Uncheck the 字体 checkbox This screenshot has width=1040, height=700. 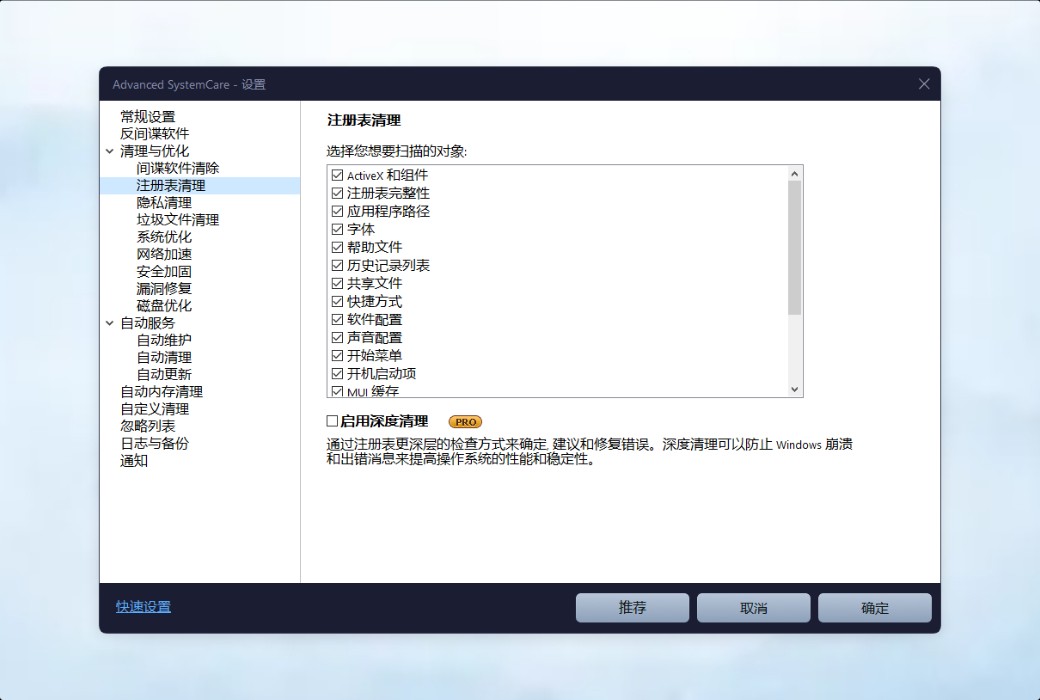click(x=337, y=230)
